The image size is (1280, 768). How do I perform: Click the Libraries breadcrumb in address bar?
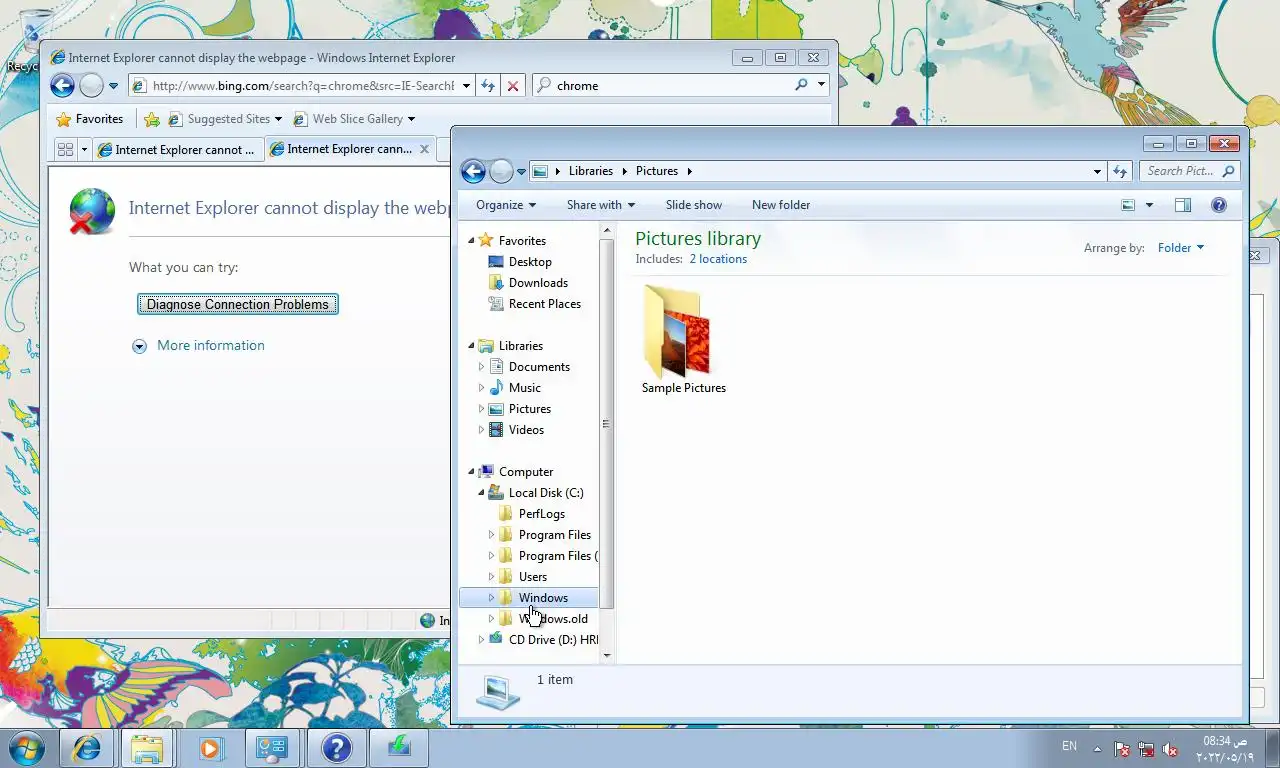[x=591, y=171]
